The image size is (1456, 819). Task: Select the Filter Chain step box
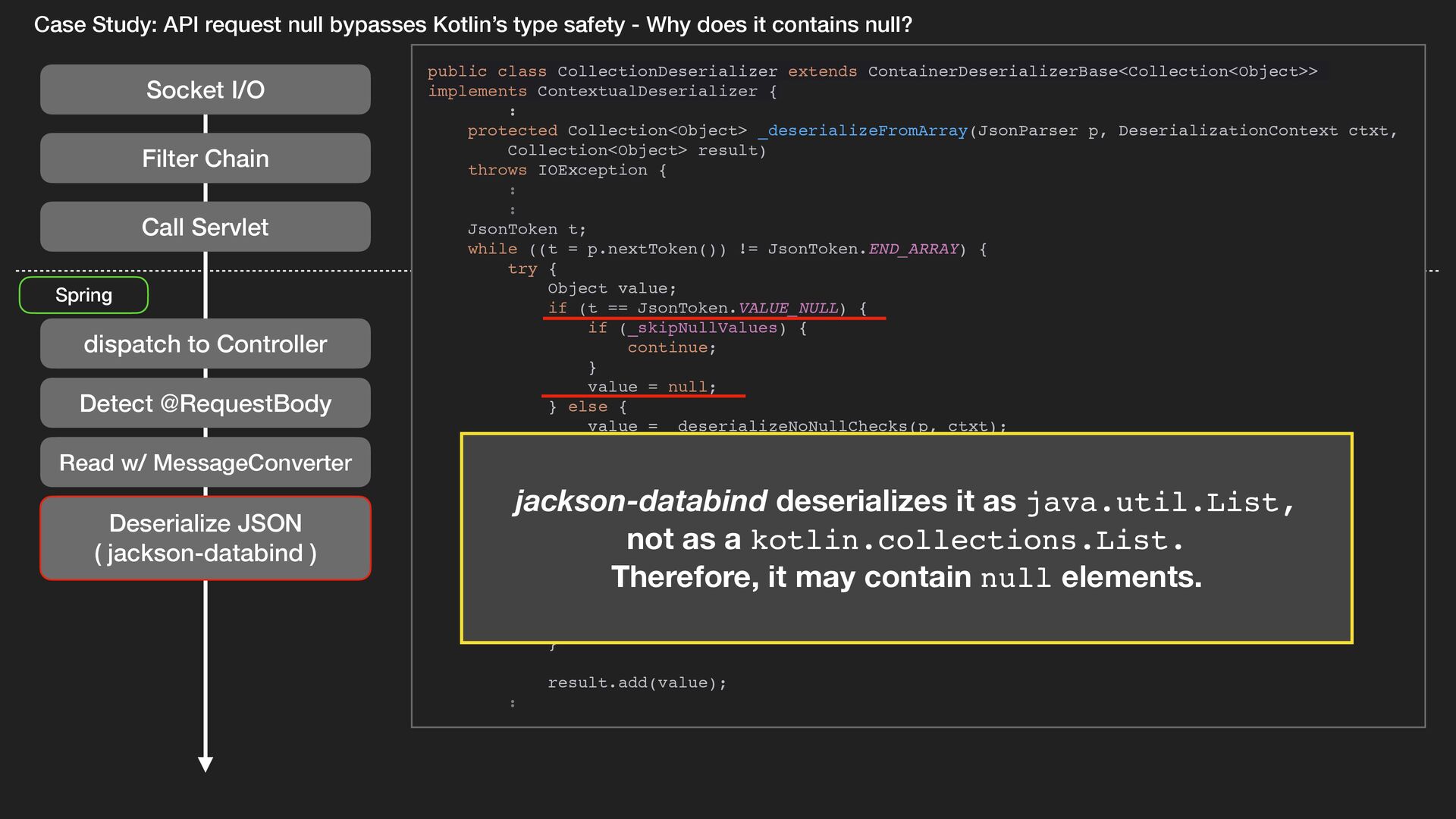pos(205,158)
